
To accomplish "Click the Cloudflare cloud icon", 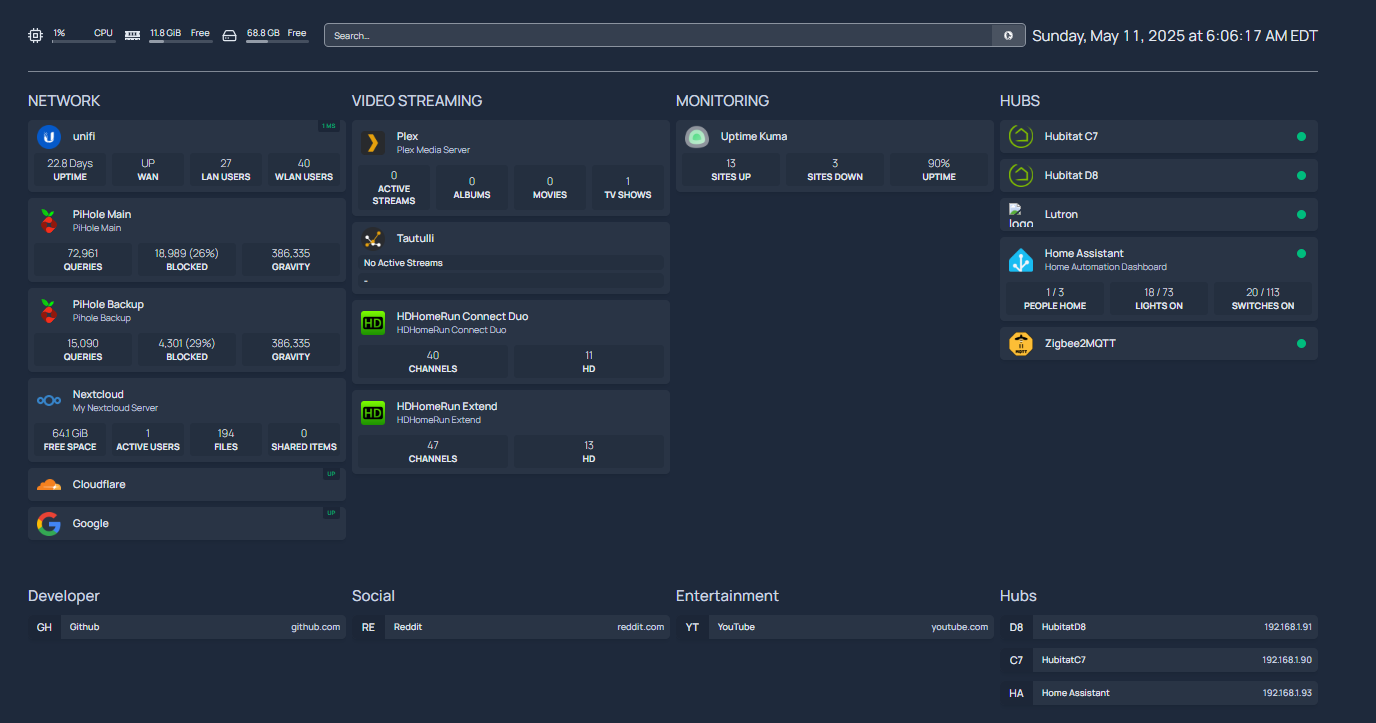I will coord(49,485).
